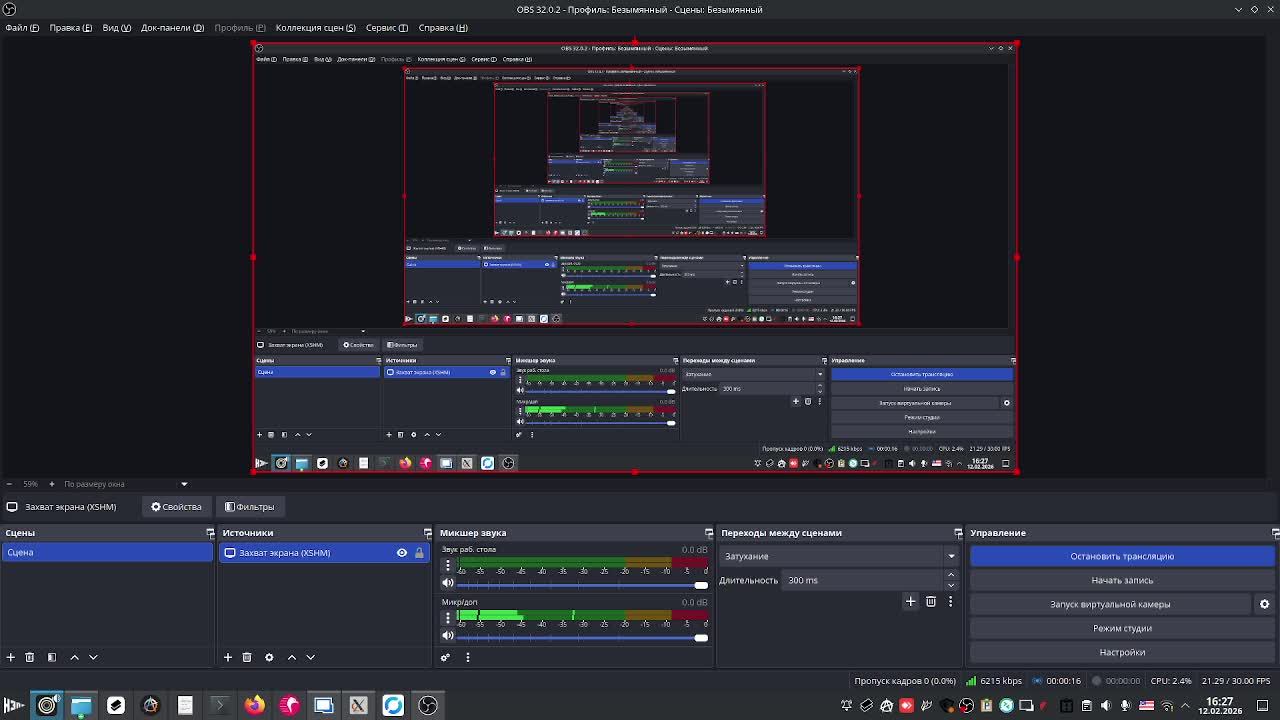Open audio mixer menu at panel bottom
This screenshot has height=720, width=1280.
[x=467, y=657]
